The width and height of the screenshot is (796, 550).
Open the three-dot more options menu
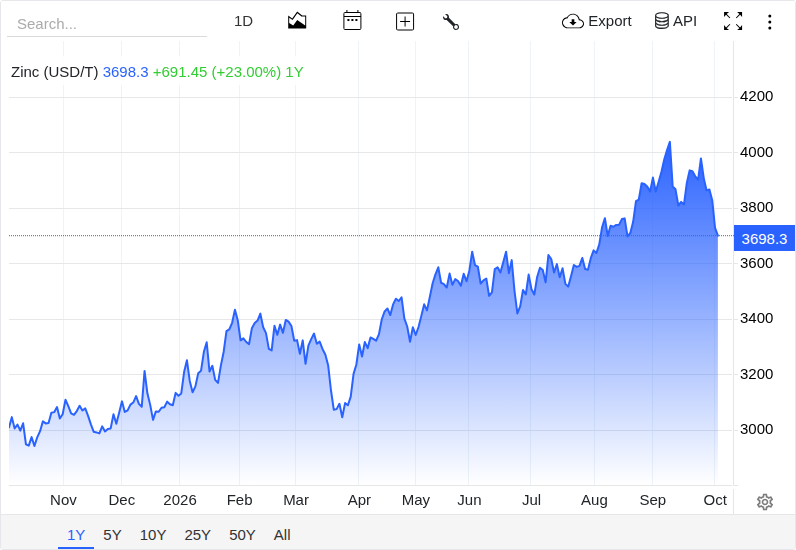point(770,22)
